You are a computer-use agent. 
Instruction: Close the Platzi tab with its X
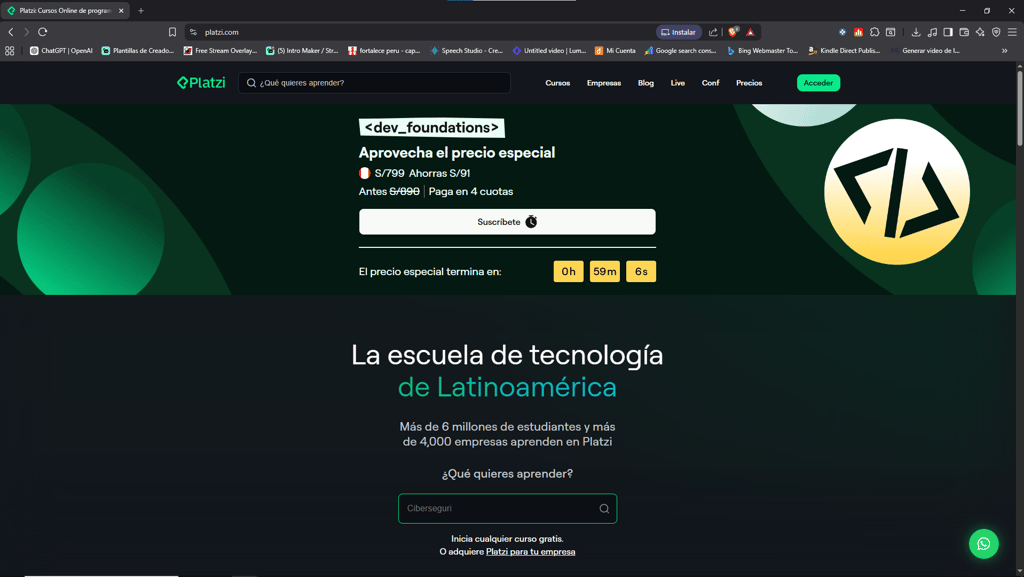121,10
